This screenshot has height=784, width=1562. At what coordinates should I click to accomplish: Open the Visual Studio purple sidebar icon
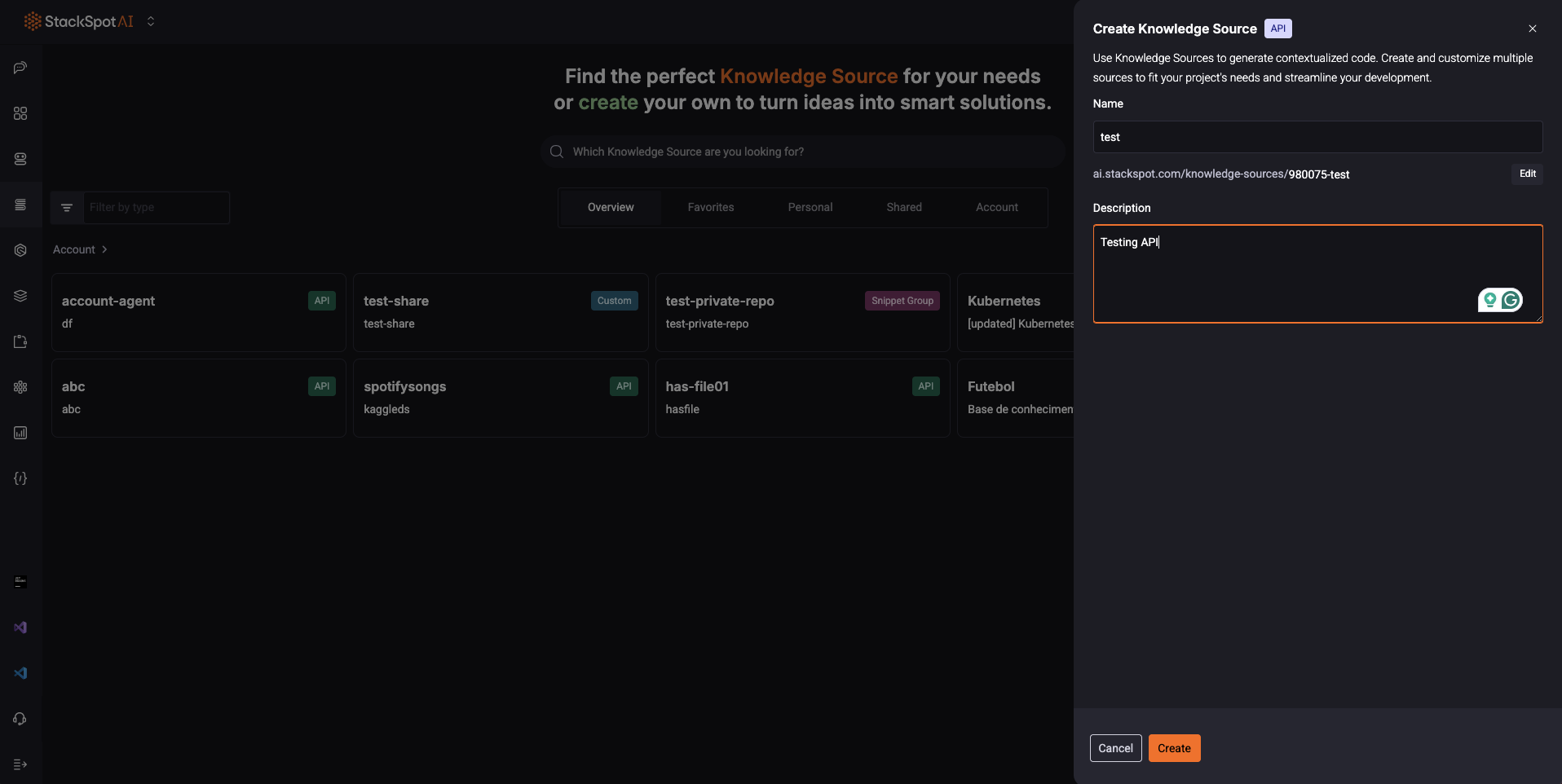(x=20, y=627)
